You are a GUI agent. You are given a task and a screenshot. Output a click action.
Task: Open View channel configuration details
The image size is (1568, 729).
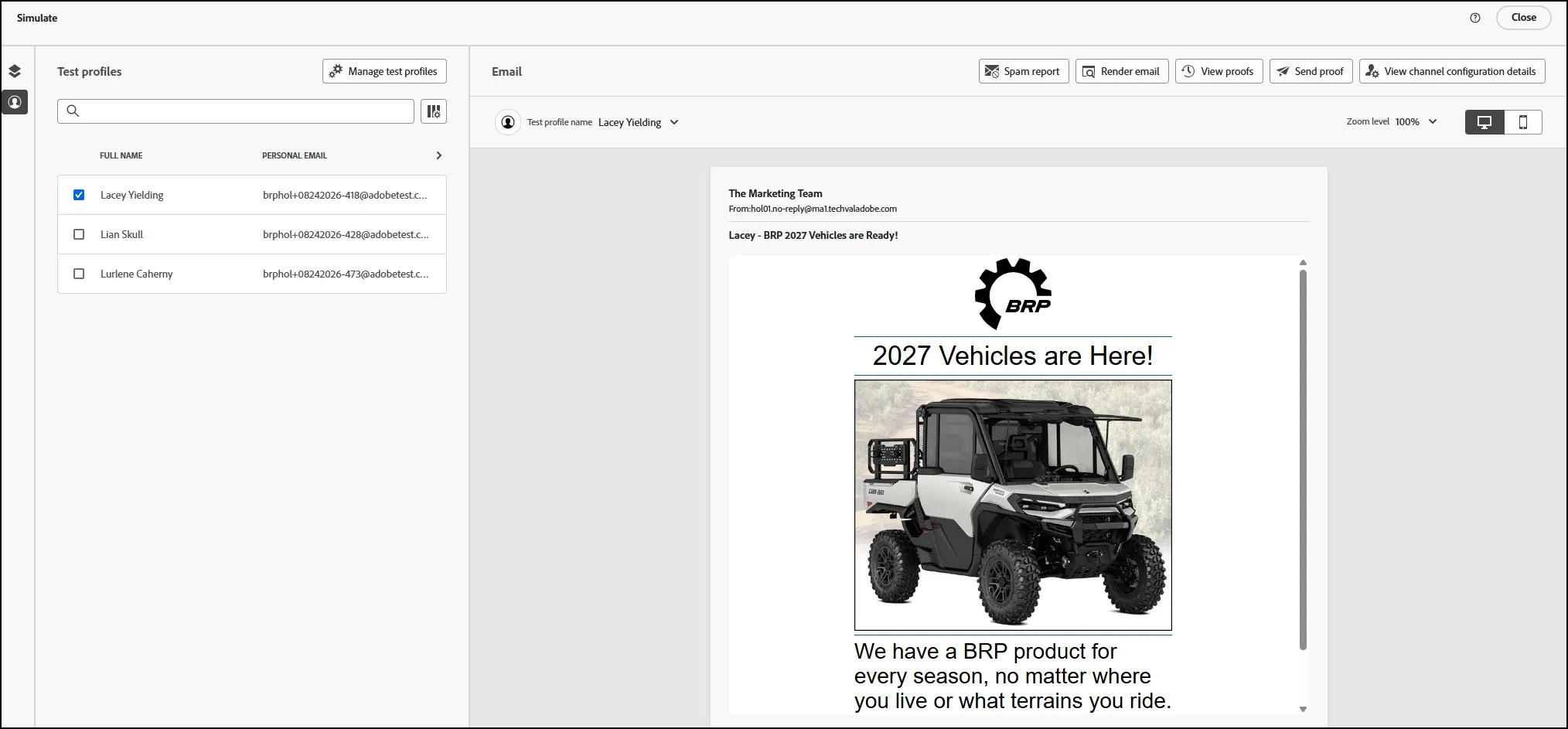pyautogui.click(x=1452, y=71)
